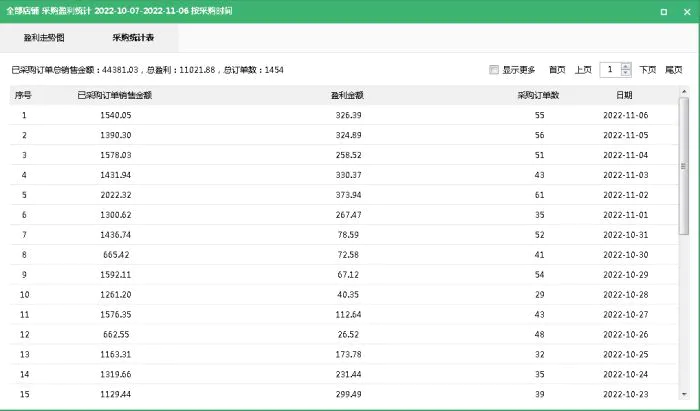Click the 已采购订单销售金额 column header

[115, 94]
